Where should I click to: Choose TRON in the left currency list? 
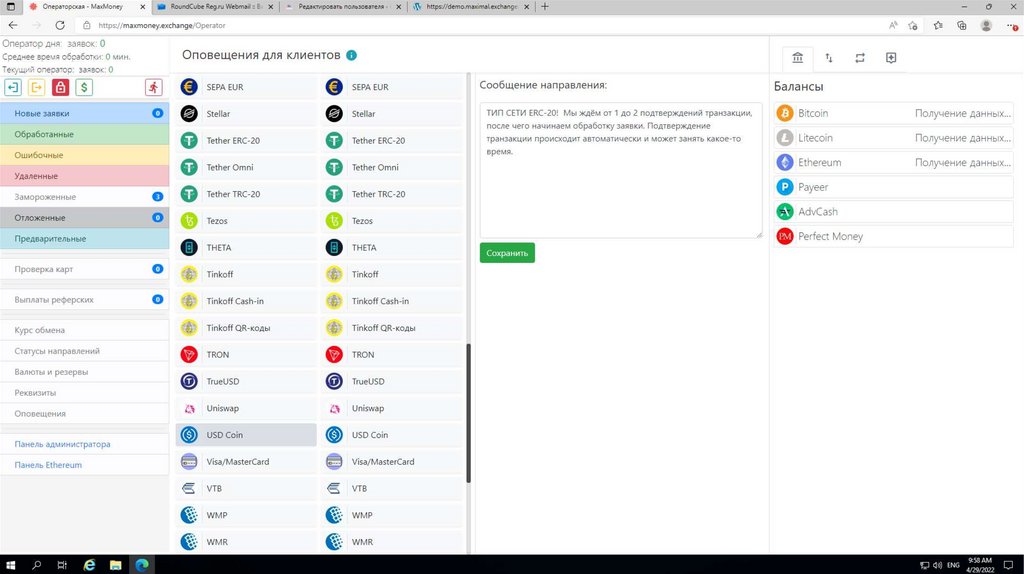(x=246, y=355)
